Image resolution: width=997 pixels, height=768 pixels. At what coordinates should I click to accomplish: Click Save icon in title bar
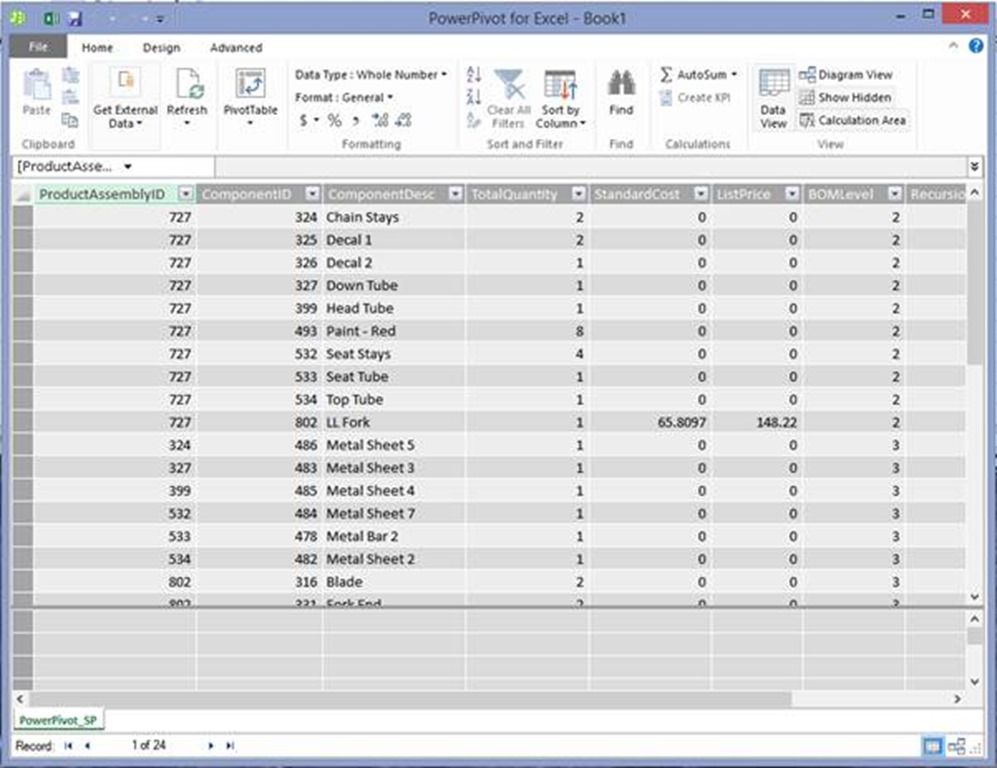point(75,18)
